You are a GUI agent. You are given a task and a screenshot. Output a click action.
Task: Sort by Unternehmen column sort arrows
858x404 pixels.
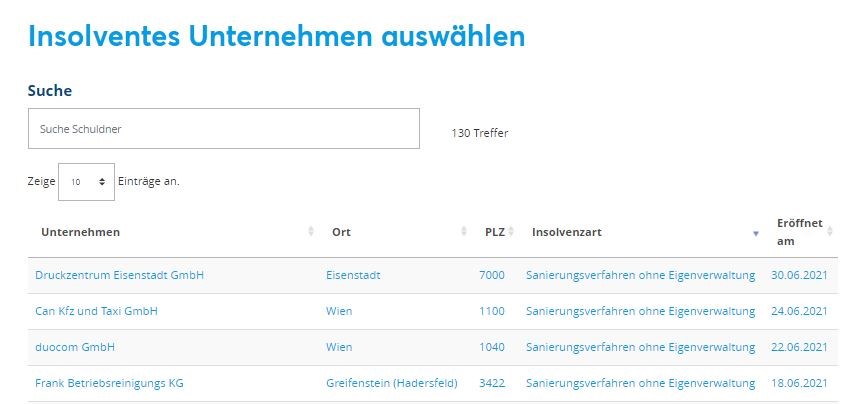point(310,232)
